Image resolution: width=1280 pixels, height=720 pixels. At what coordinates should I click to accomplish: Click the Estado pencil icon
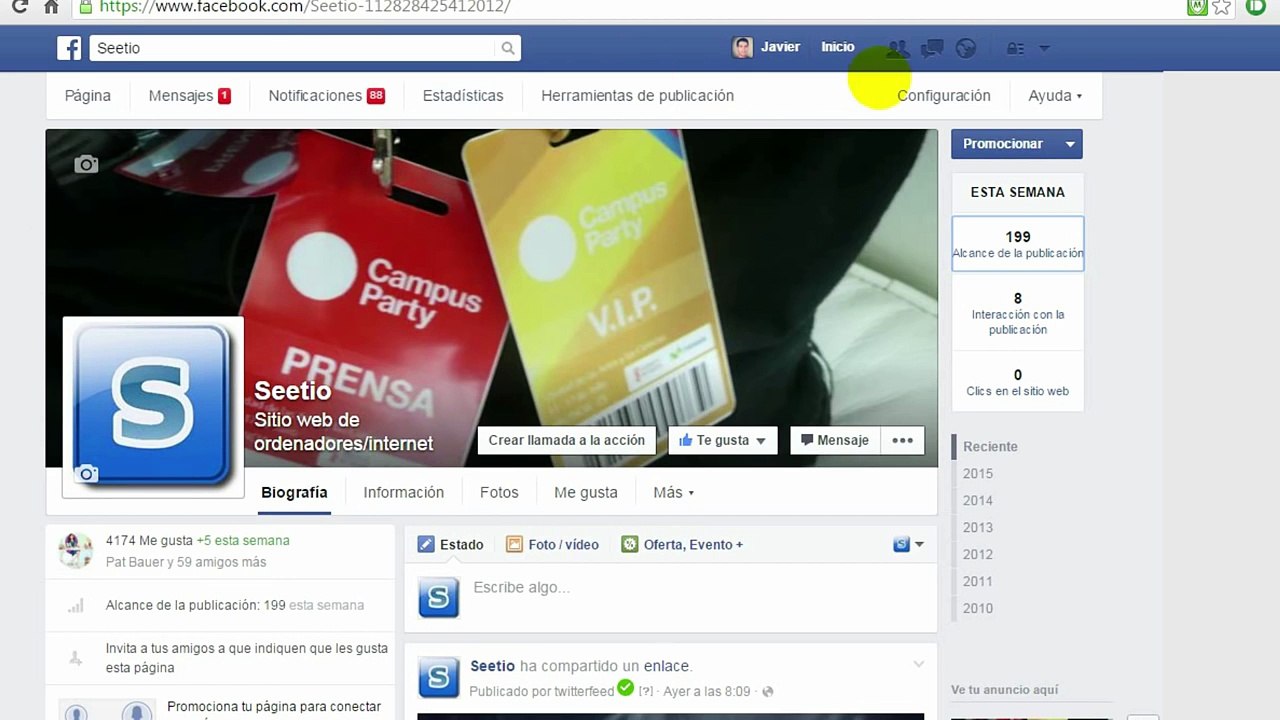pyautogui.click(x=426, y=544)
